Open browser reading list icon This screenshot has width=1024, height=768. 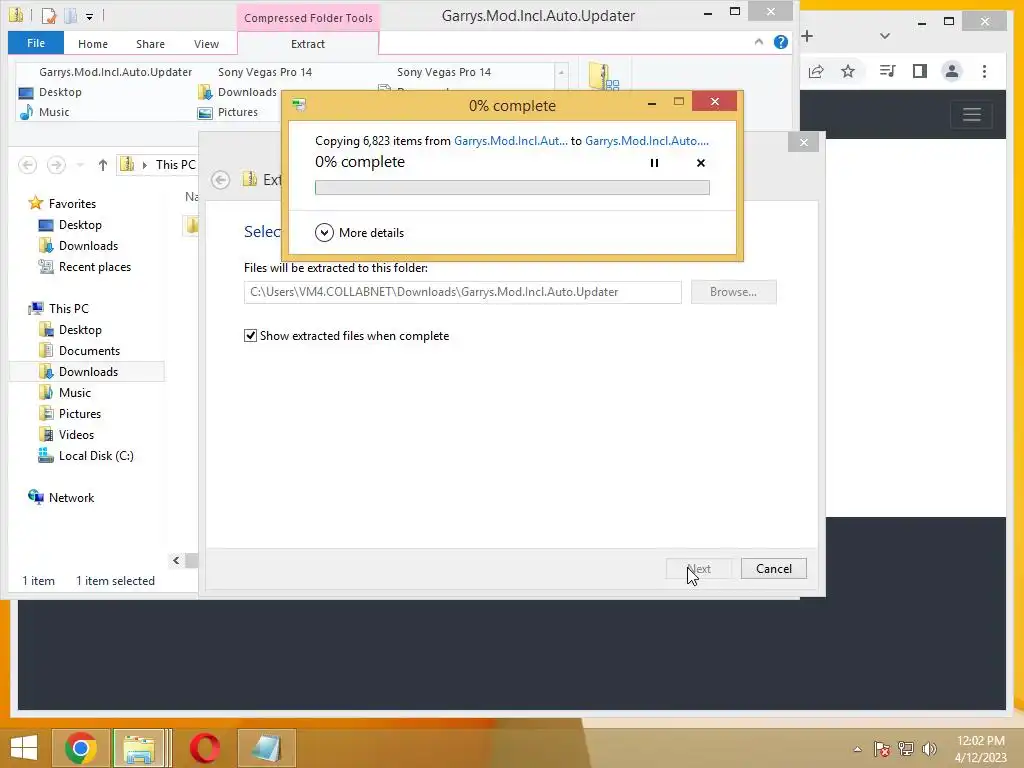coord(887,71)
